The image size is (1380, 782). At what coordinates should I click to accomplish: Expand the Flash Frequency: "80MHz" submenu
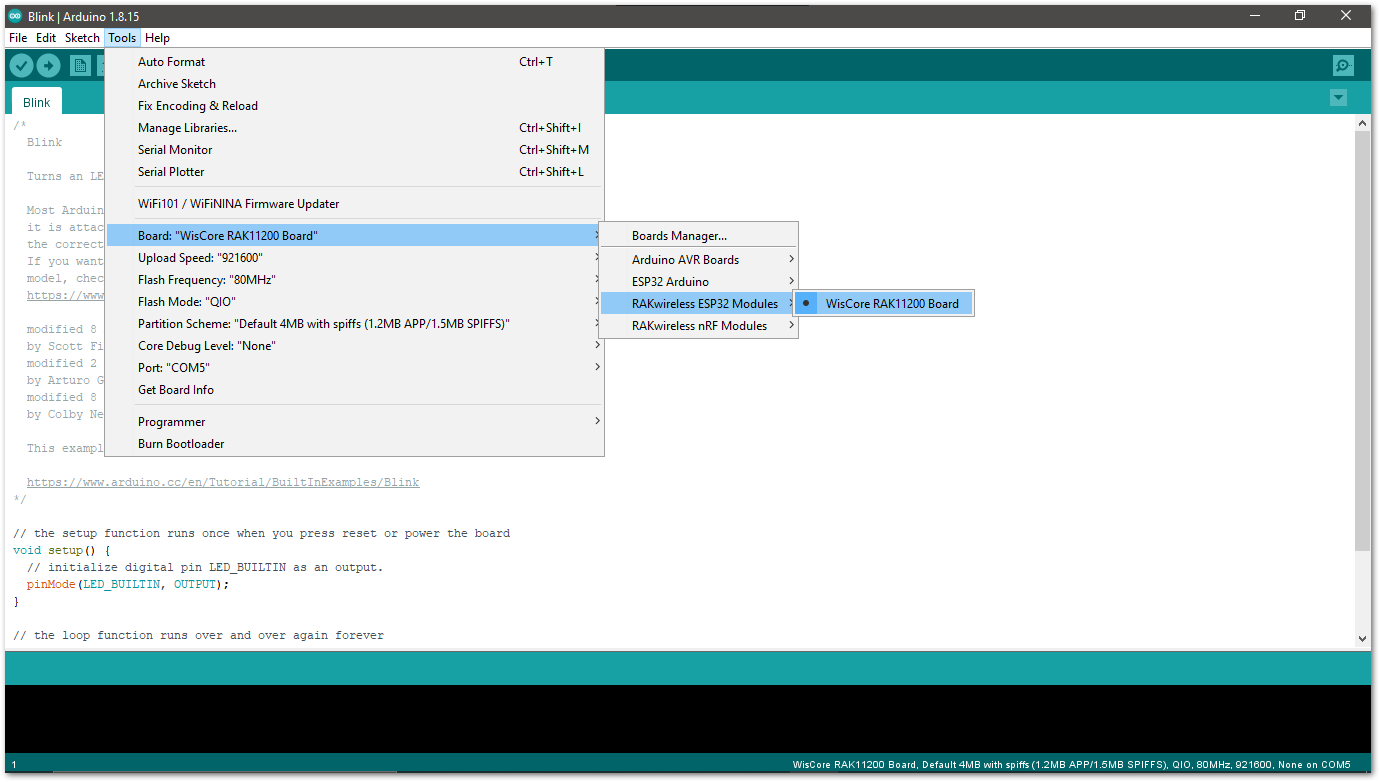(354, 280)
